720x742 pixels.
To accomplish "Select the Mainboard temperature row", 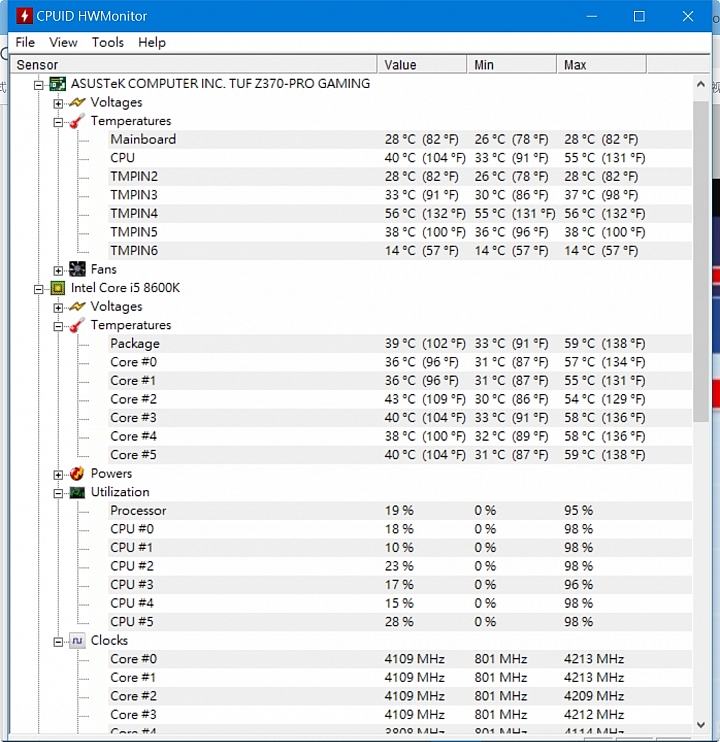I will pyautogui.click(x=400, y=140).
